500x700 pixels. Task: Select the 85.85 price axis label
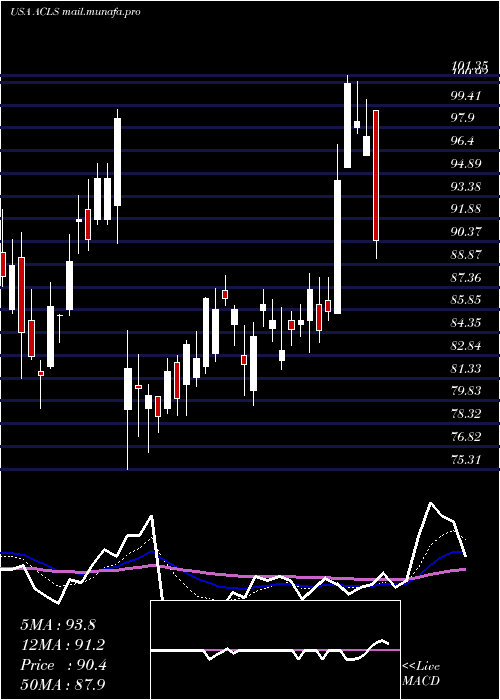click(x=466, y=300)
